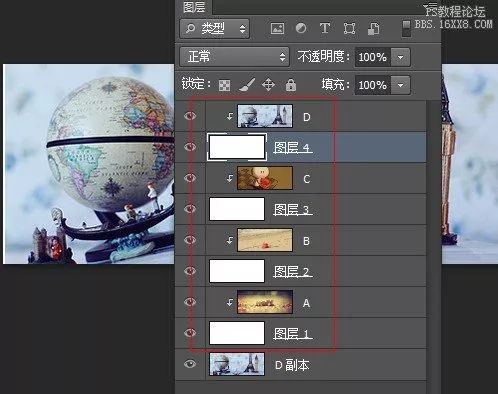Select the 图层 panel tab
This screenshot has height=394, width=498.
[194, 7]
